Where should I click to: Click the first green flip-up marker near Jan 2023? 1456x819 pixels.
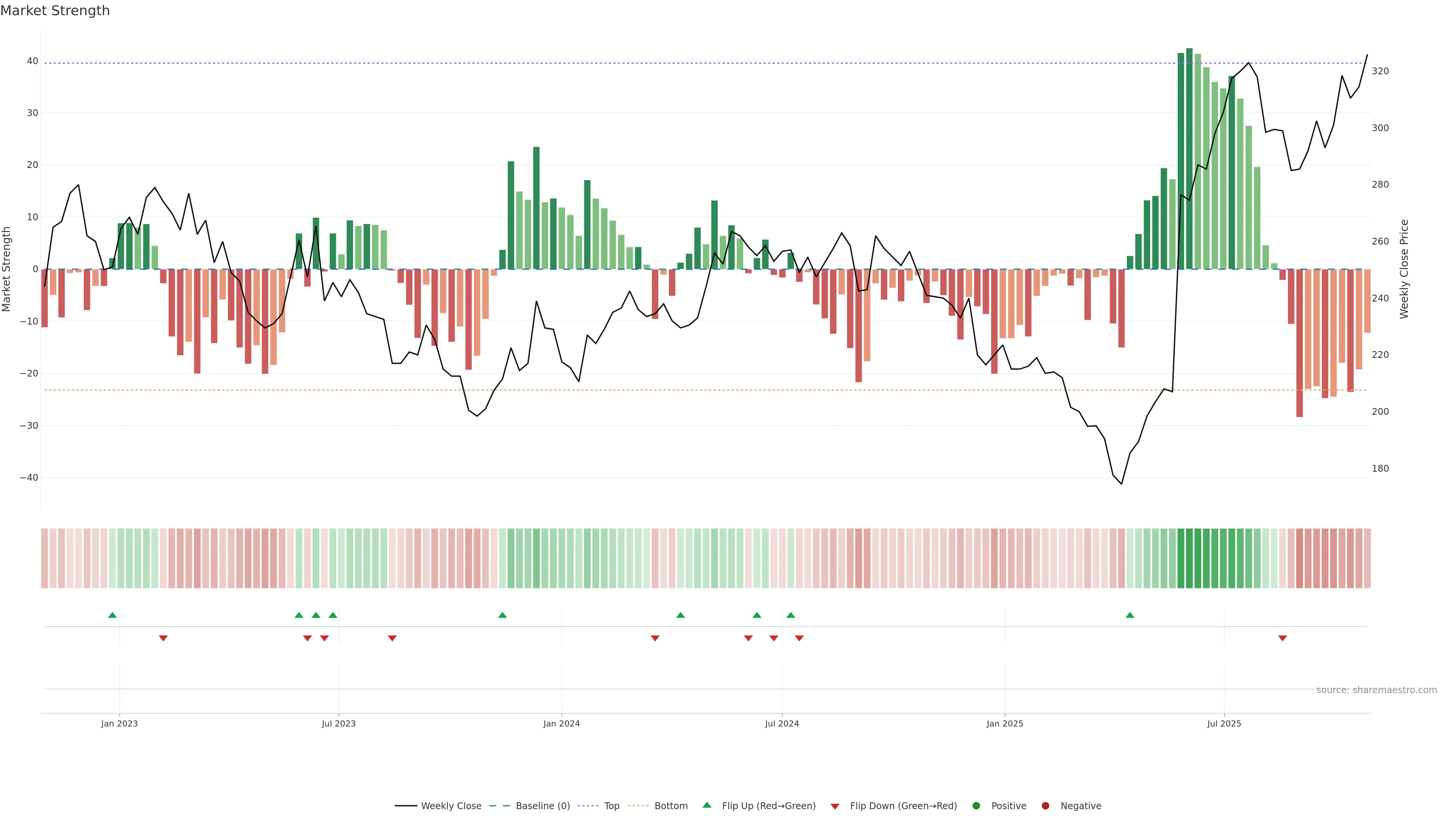[x=113, y=615]
